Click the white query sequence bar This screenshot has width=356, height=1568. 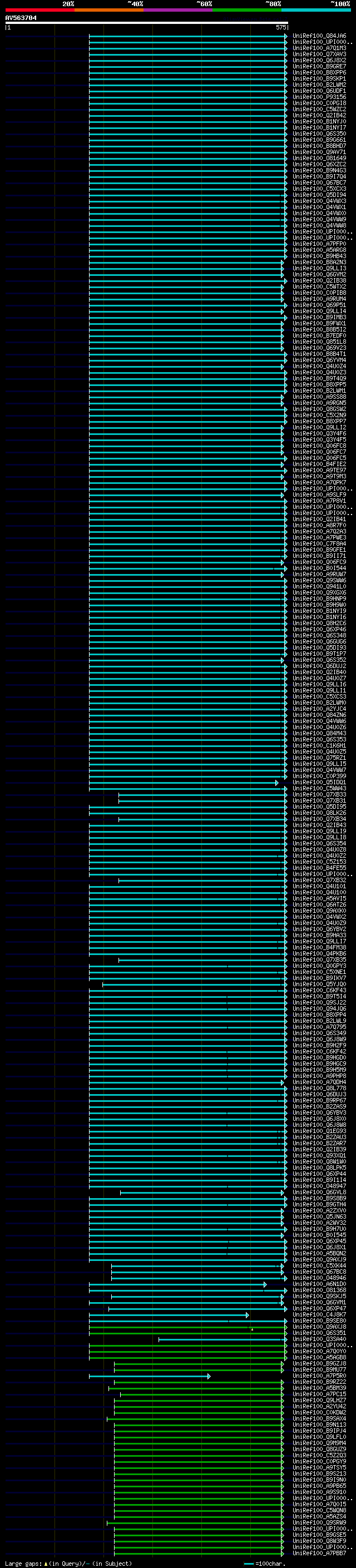(147, 22)
